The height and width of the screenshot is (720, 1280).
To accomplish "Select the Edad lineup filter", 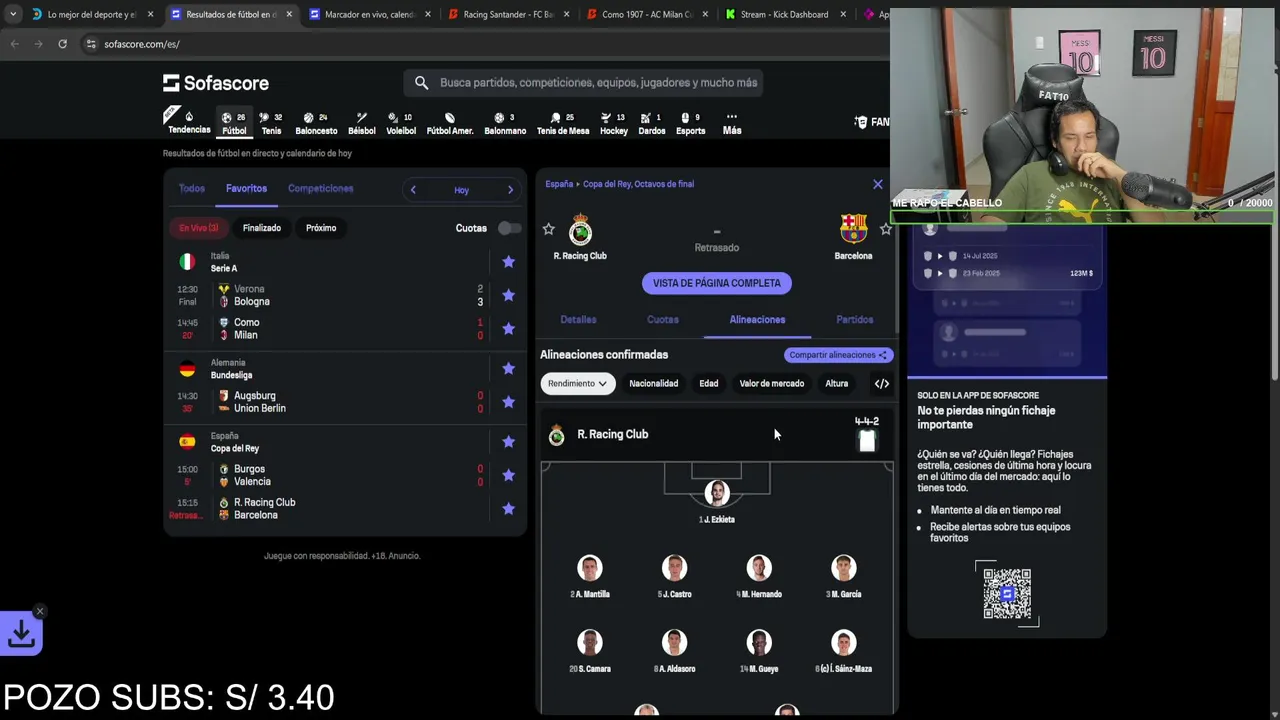I will (x=708, y=383).
